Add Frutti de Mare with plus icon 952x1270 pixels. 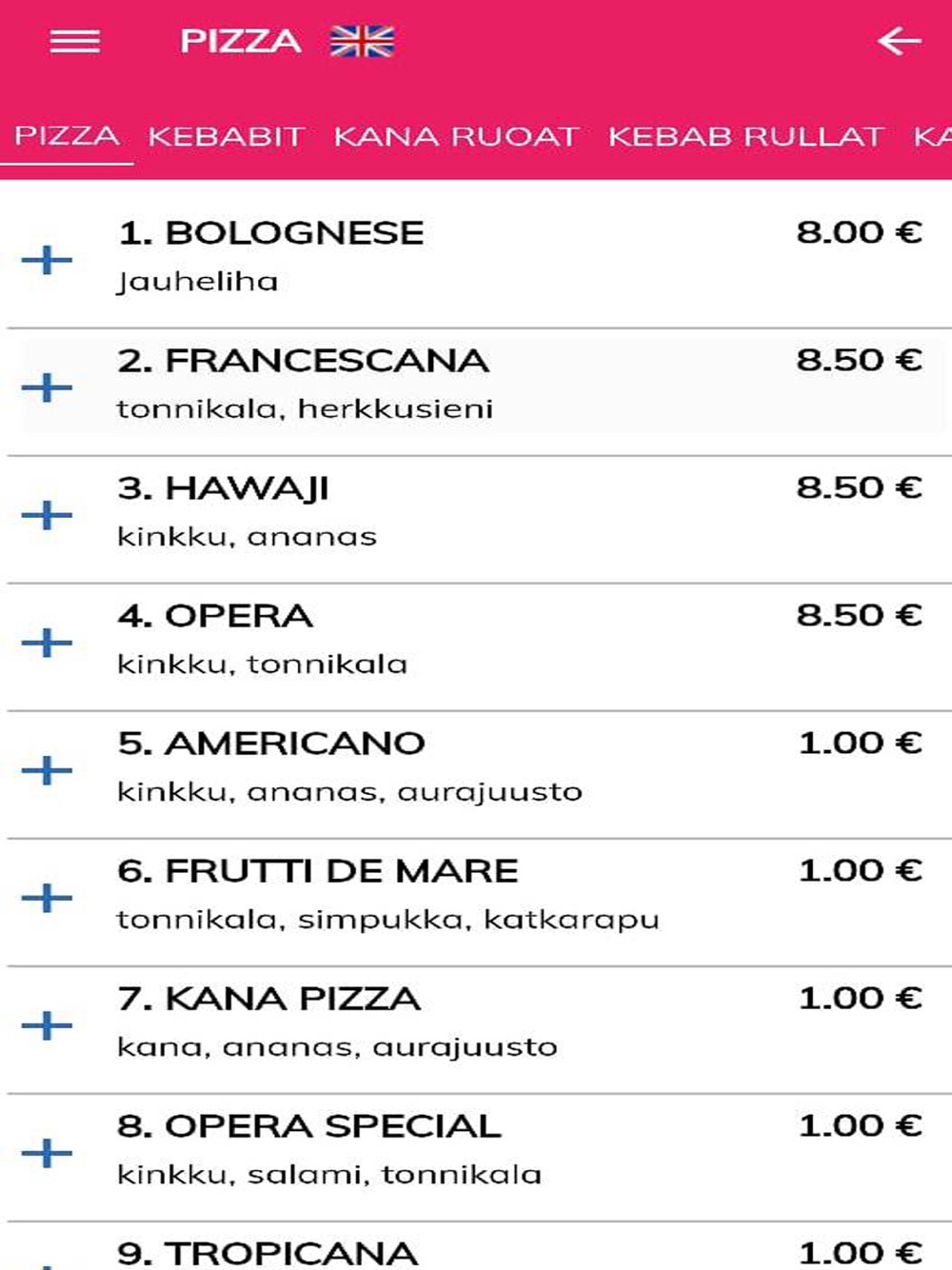tap(47, 897)
